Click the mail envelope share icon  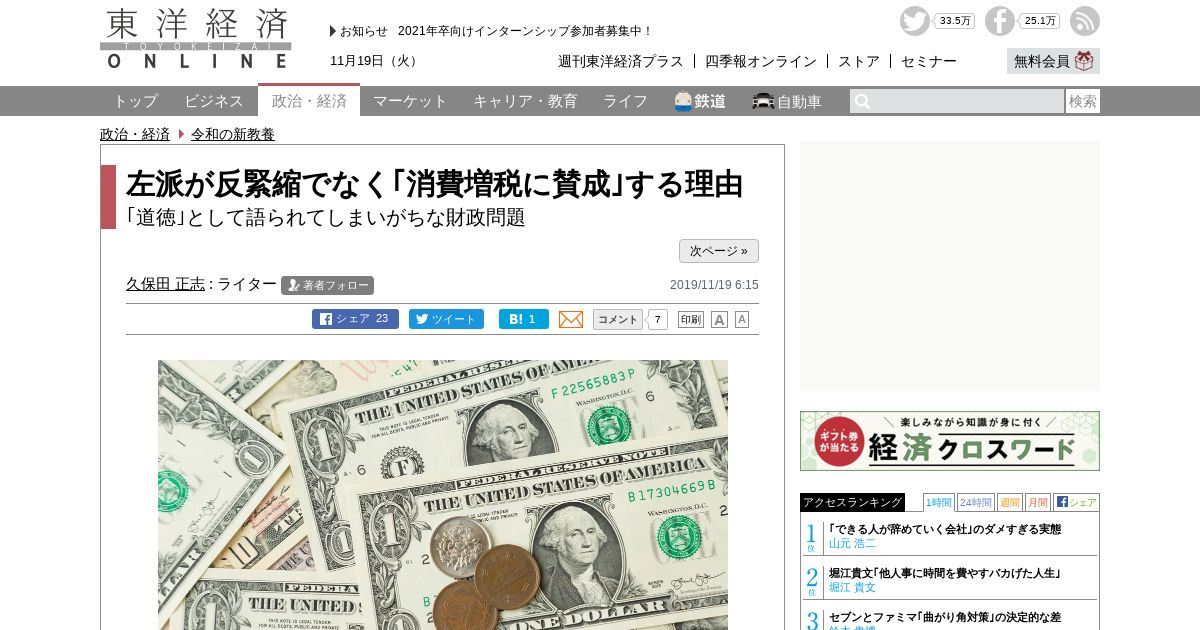[x=571, y=319]
